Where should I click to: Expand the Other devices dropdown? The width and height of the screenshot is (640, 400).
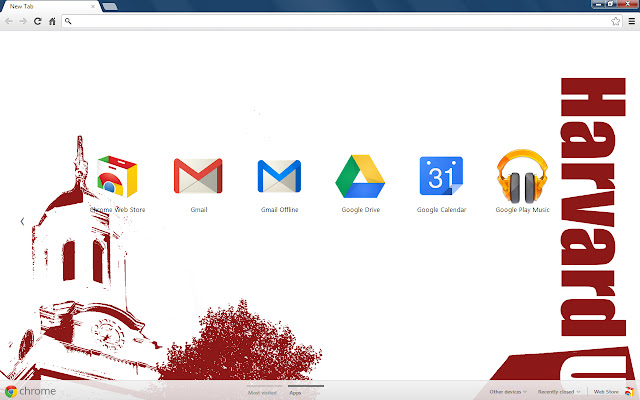508,392
